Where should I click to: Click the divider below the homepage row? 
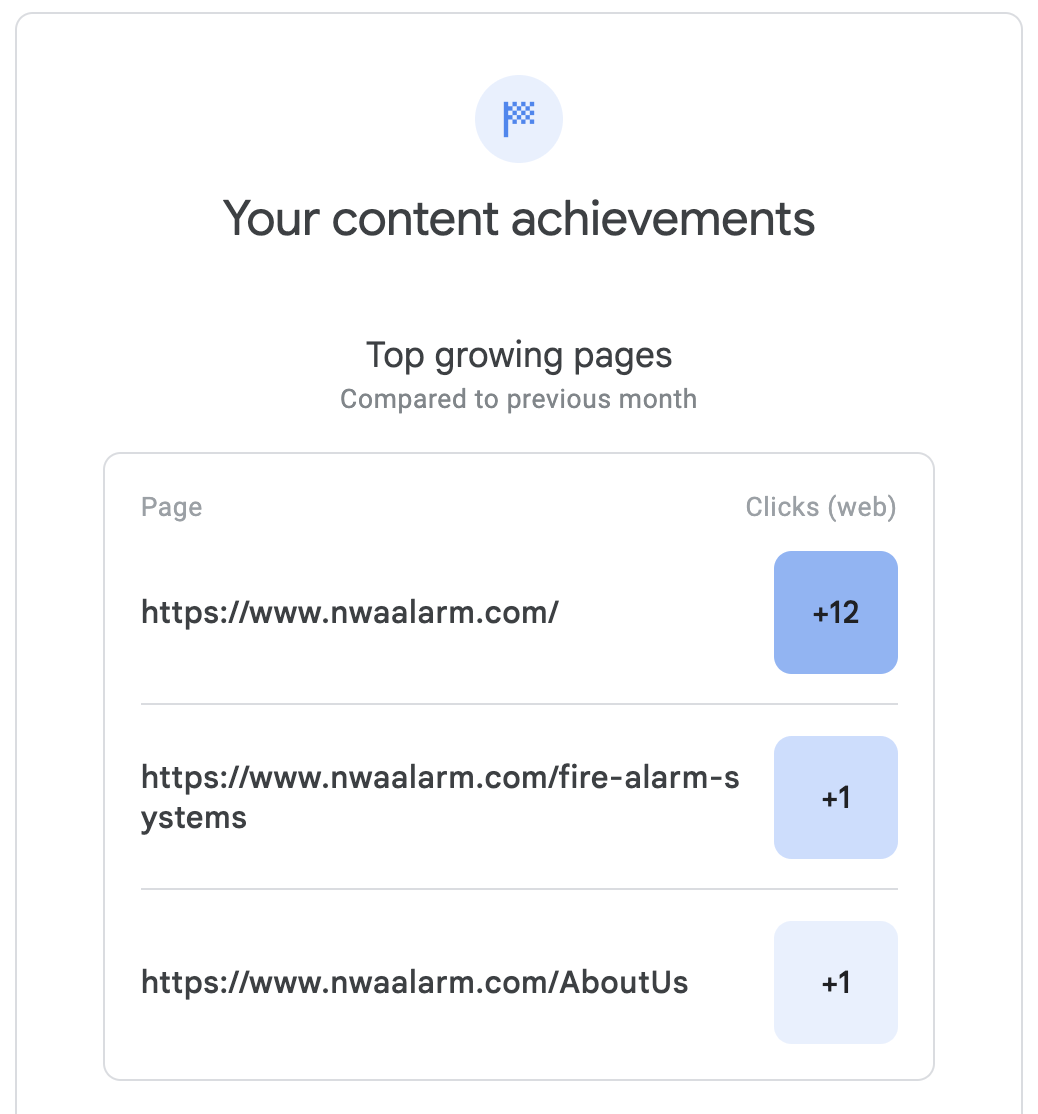tap(519, 704)
